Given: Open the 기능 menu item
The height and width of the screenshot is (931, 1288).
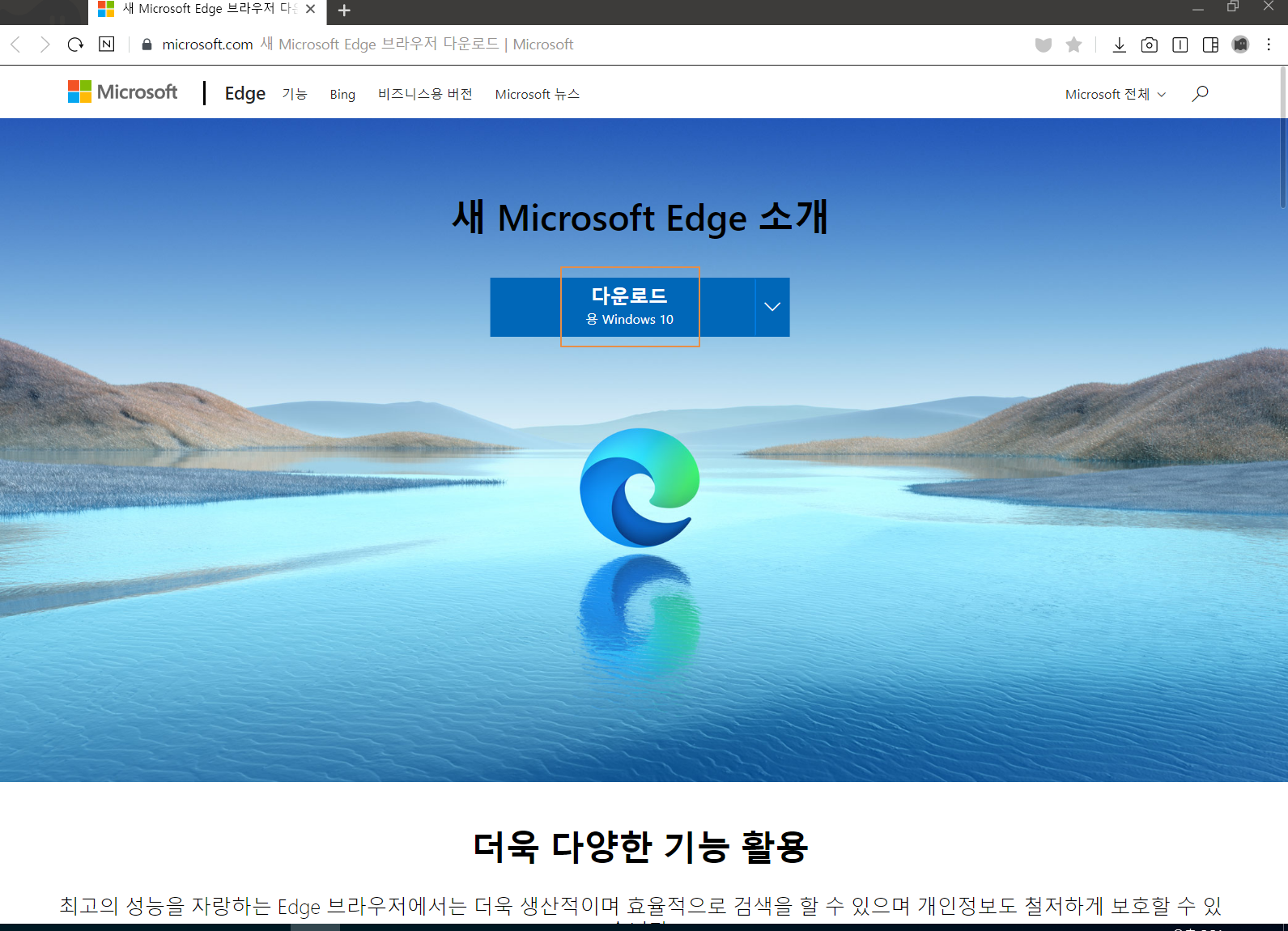Looking at the screenshot, I should coord(295,94).
